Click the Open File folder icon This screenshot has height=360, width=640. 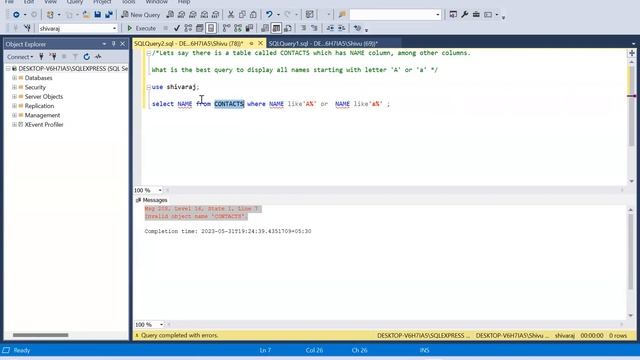pyautogui.click(x=86, y=15)
